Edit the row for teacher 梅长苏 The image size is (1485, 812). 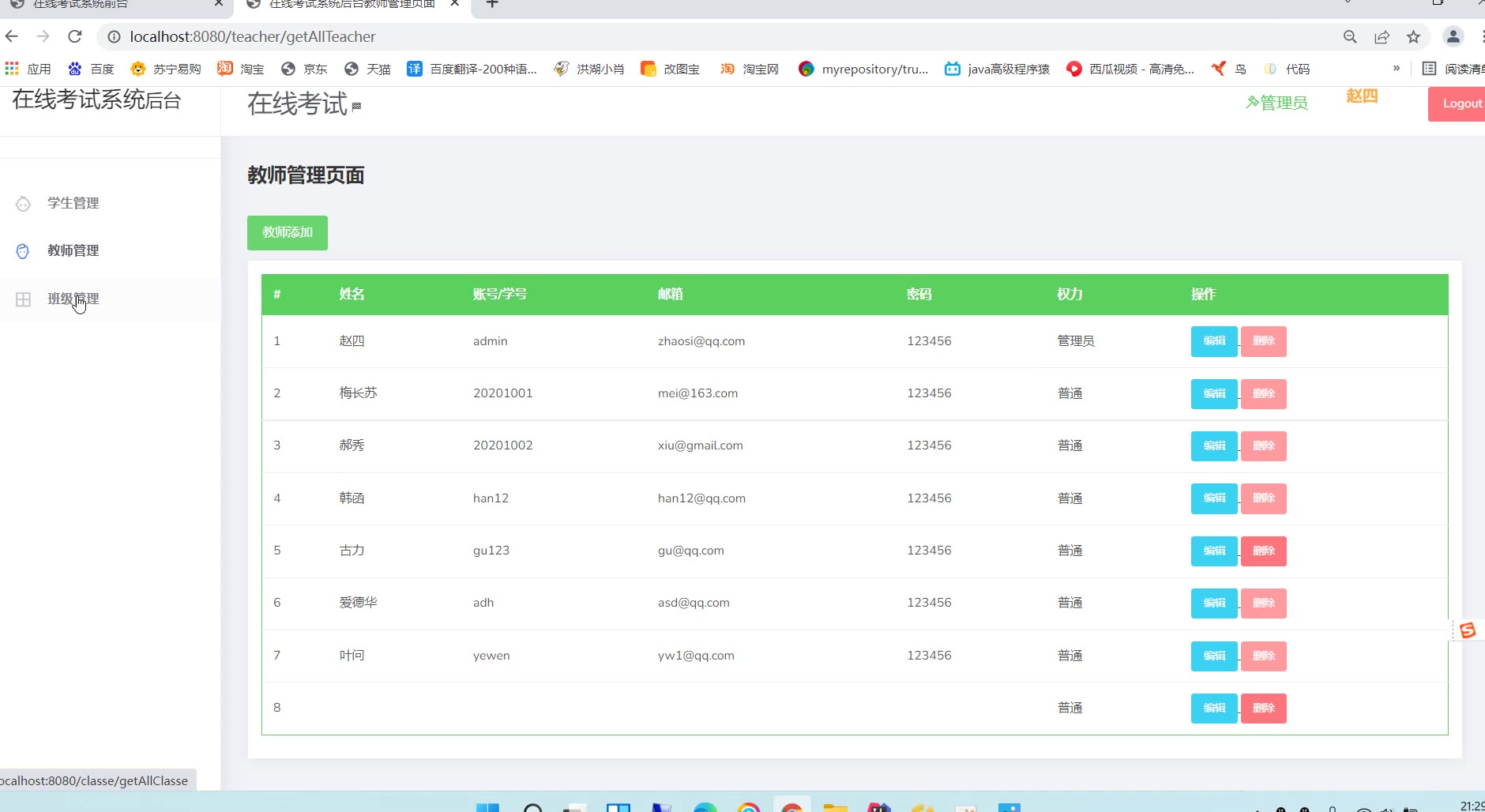(x=1214, y=393)
